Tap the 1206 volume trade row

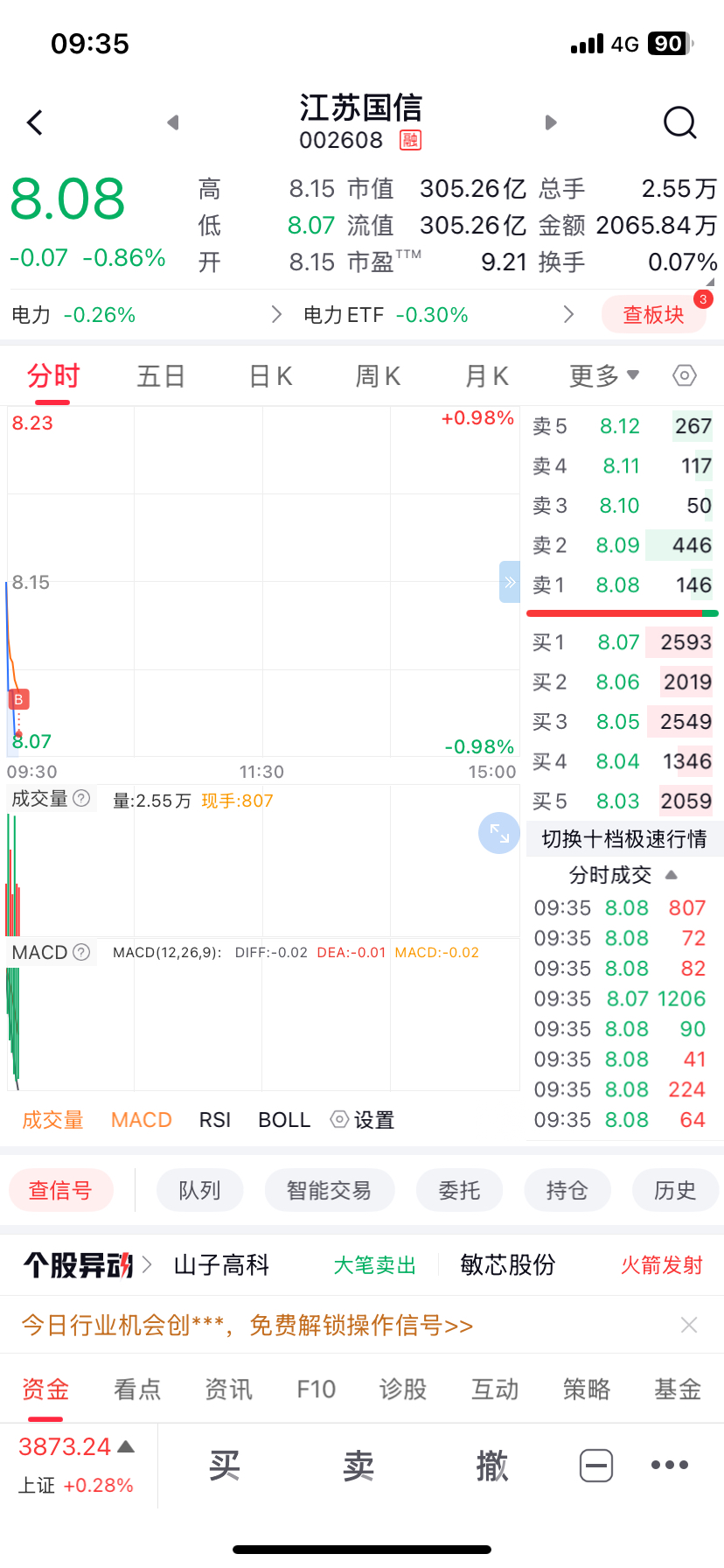pyautogui.click(x=620, y=998)
